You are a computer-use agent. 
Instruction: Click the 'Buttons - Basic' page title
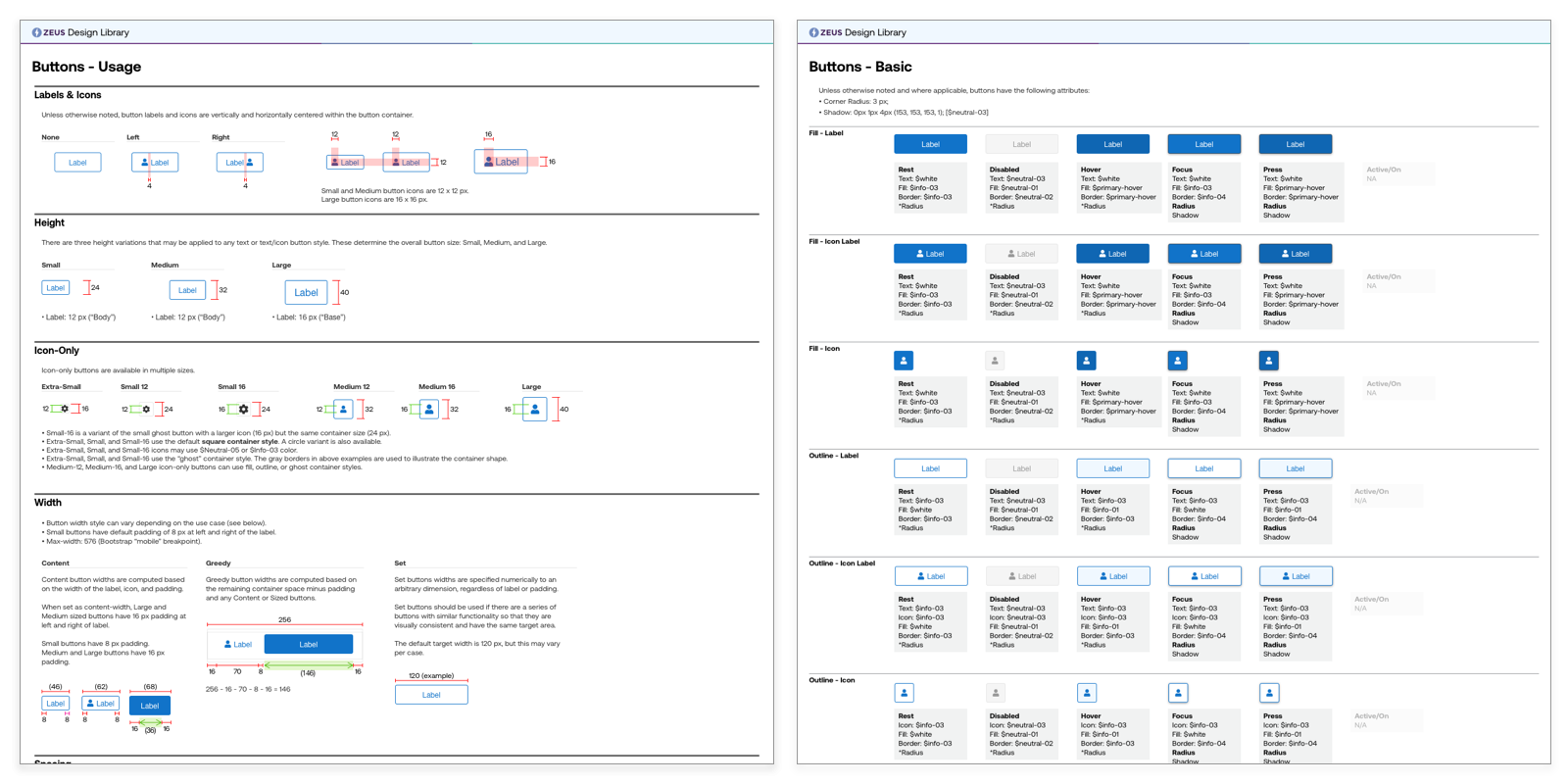(860, 67)
